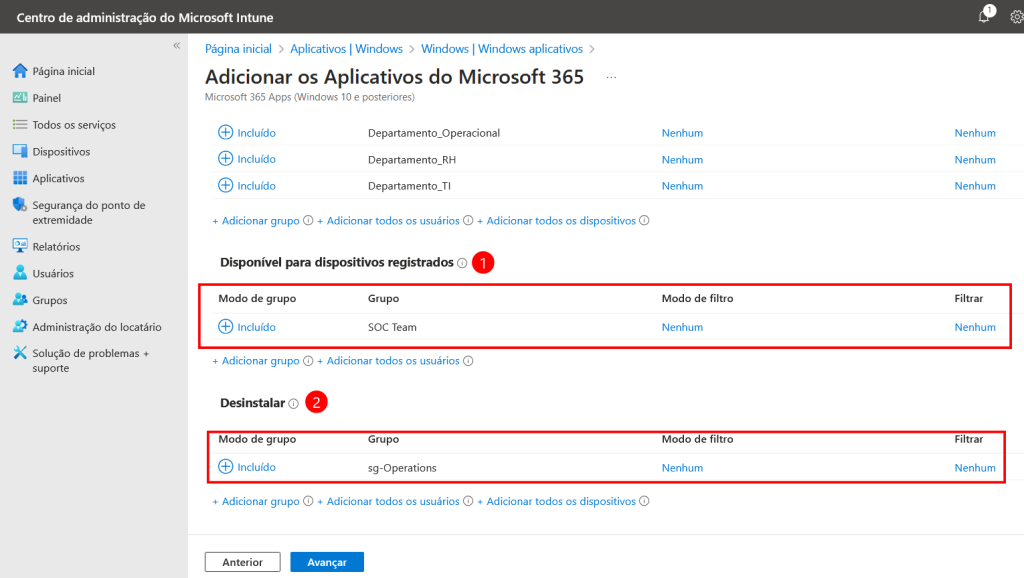
Task: Click Filtrar Nenhum for sg-Operations
Action: click(975, 468)
